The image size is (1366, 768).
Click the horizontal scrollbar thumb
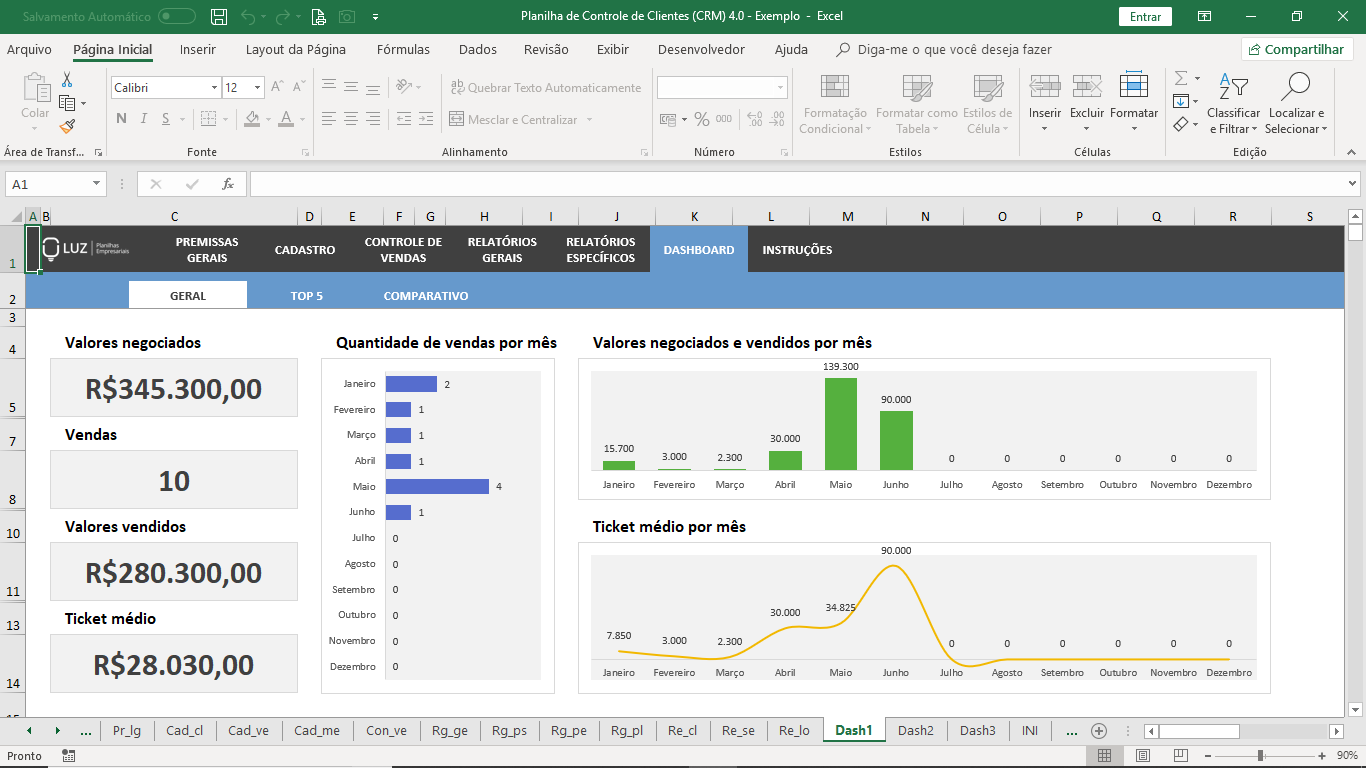[x=1198, y=731]
